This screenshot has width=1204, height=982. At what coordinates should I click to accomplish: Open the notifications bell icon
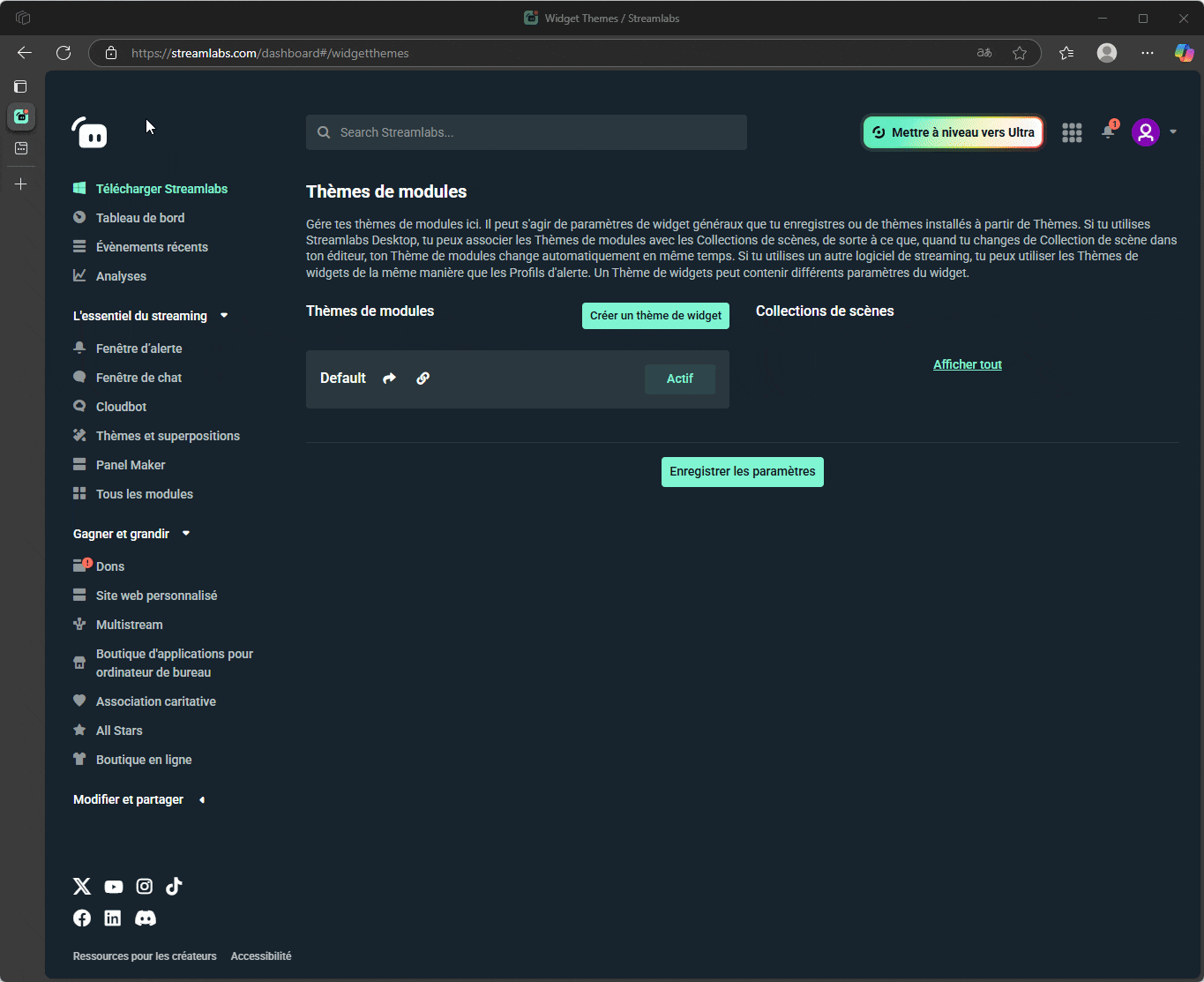pyautogui.click(x=1108, y=132)
